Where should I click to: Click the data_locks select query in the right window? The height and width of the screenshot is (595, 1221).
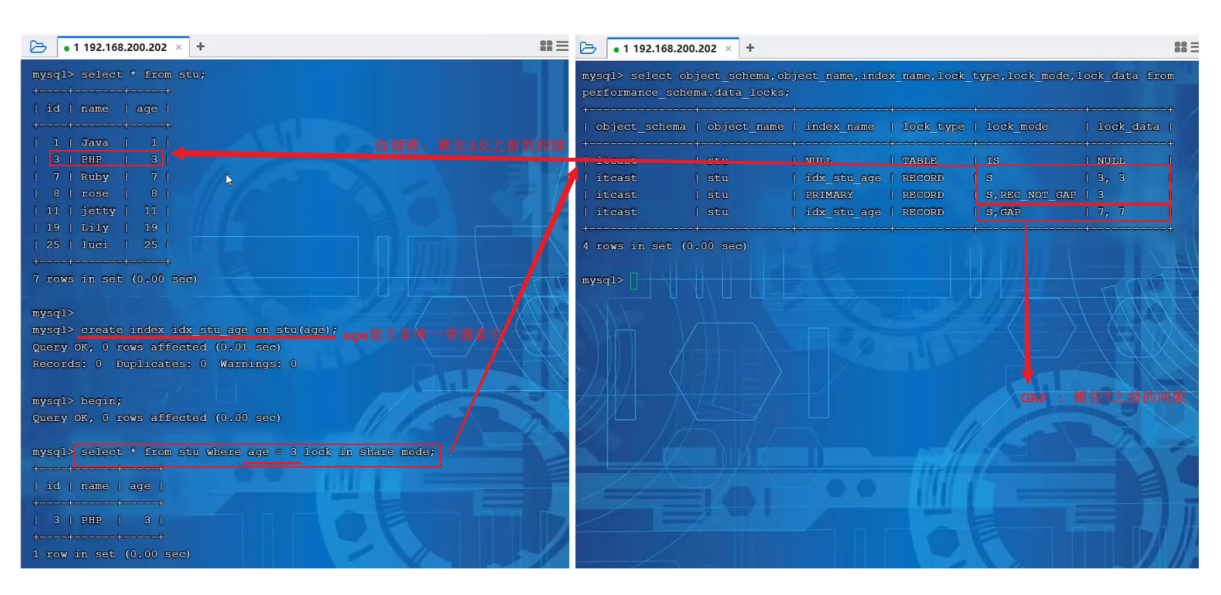pos(878,84)
